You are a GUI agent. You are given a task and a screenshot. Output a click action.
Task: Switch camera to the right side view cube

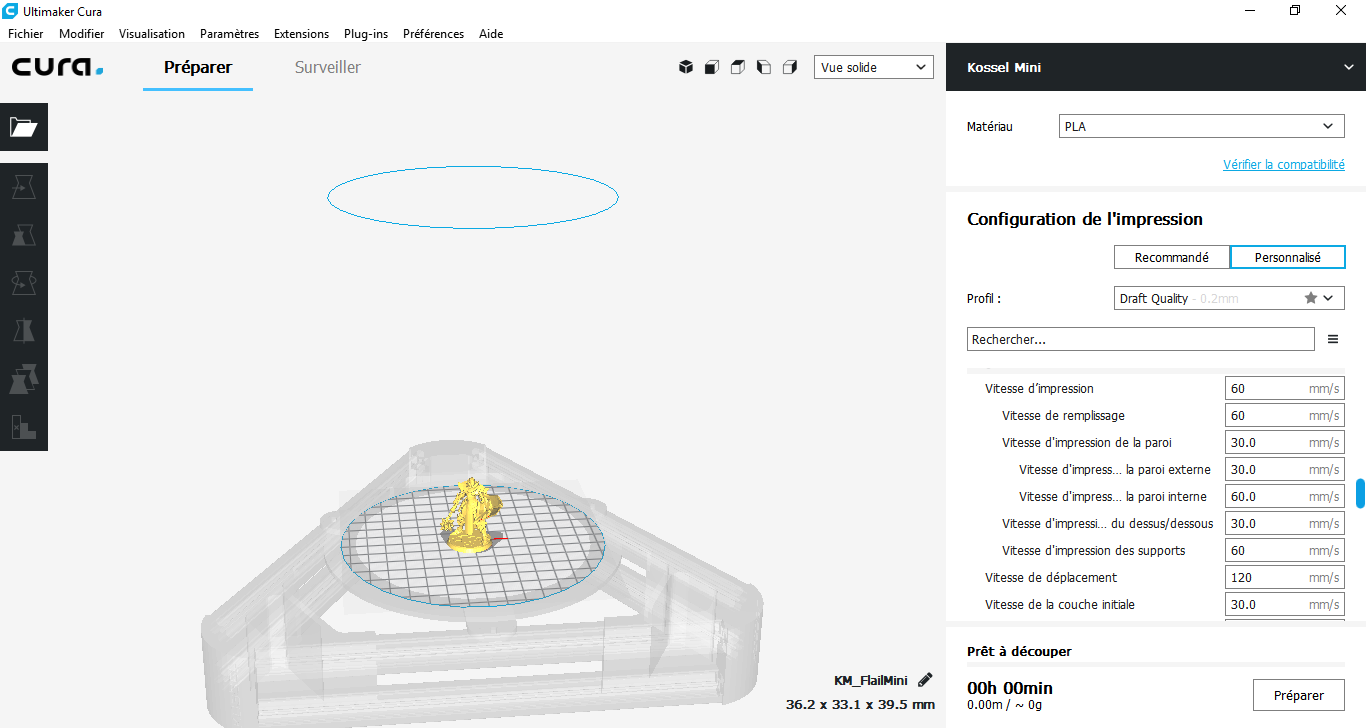pyautogui.click(x=790, y=67)
